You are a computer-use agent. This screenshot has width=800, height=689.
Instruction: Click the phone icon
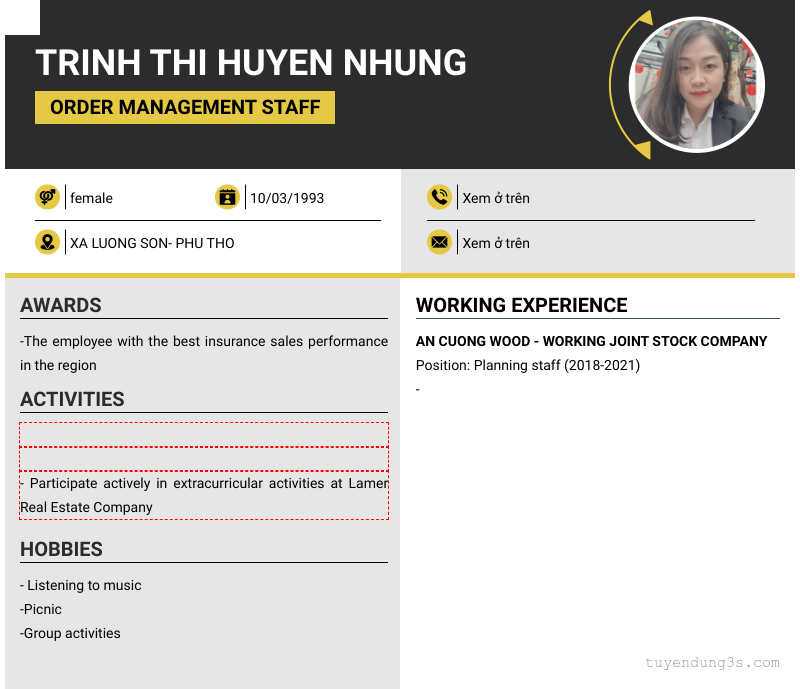439,198
